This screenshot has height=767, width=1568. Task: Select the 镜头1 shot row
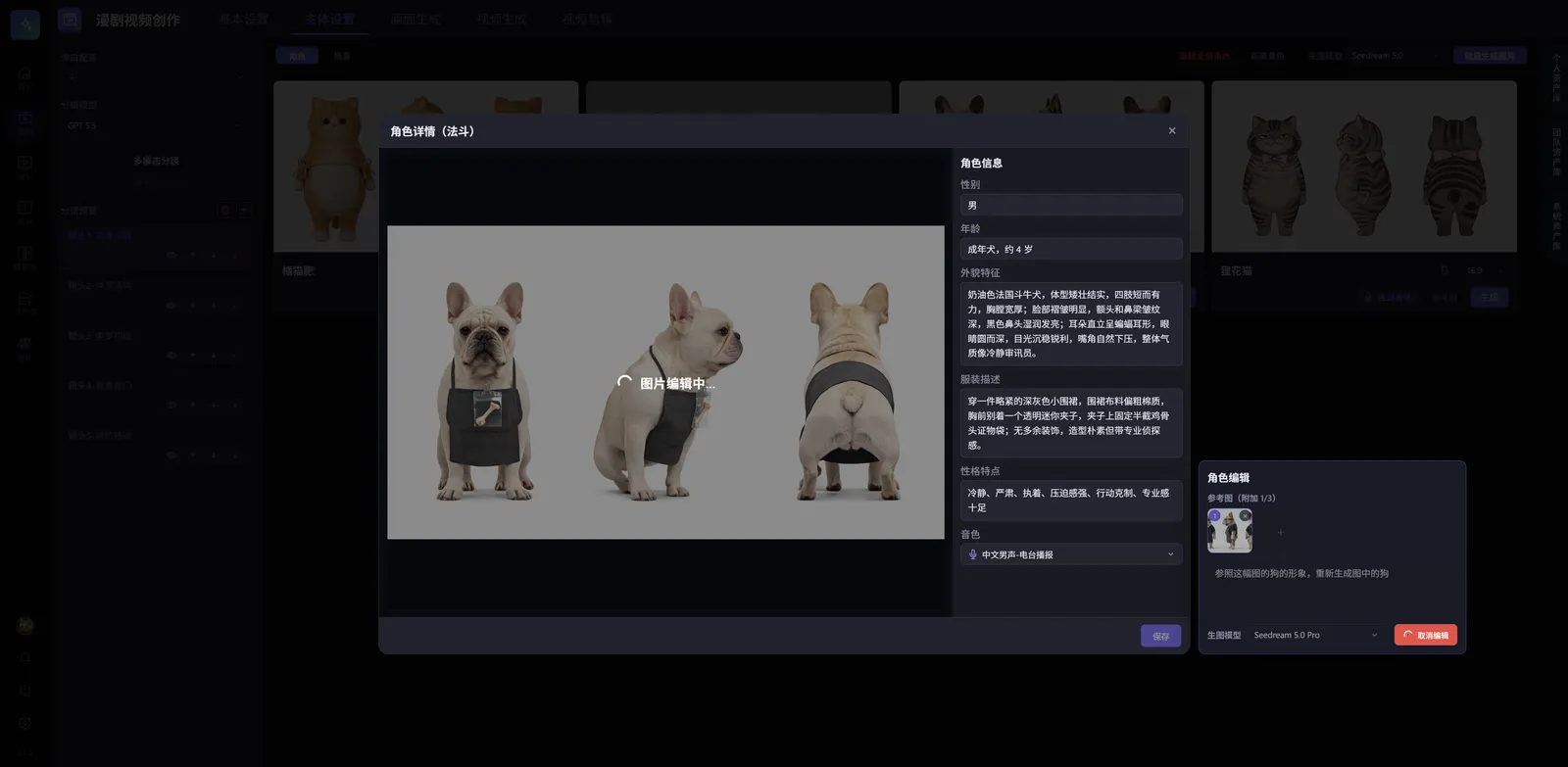(x=155, y=245)
